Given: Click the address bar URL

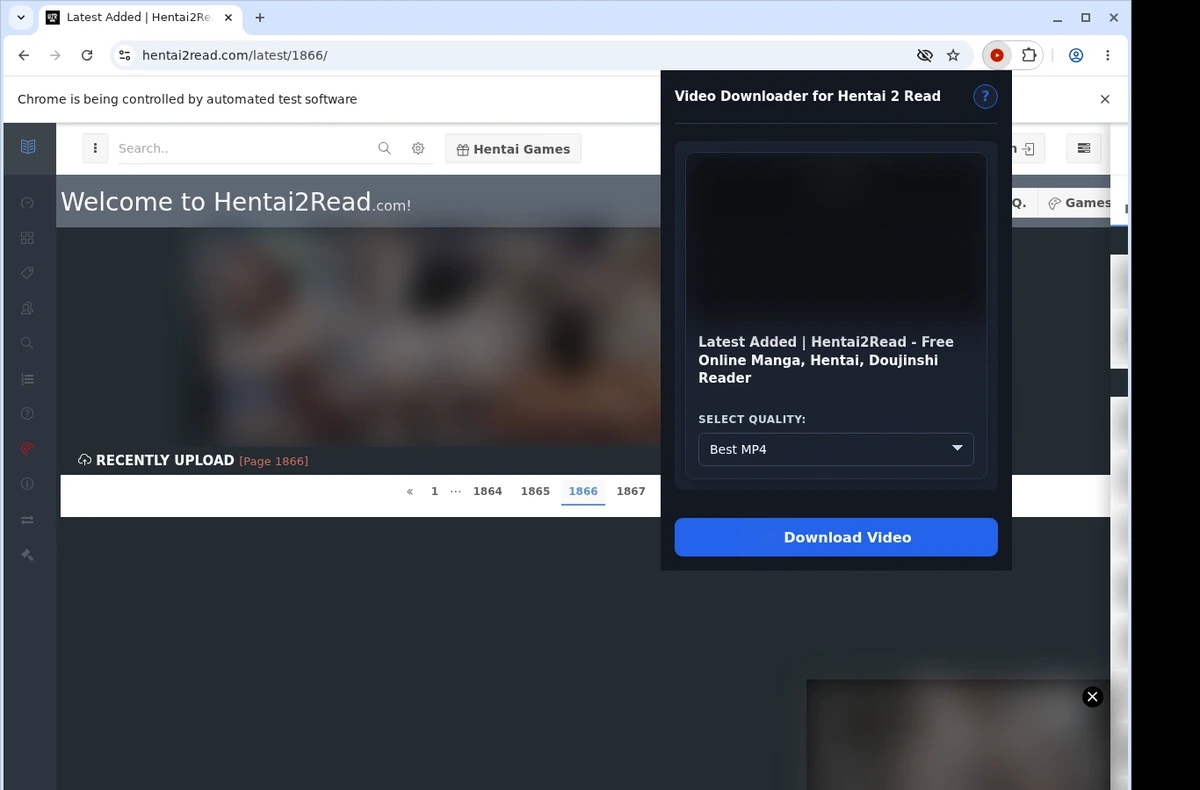Looking at the screenshot, I should 235,55.
